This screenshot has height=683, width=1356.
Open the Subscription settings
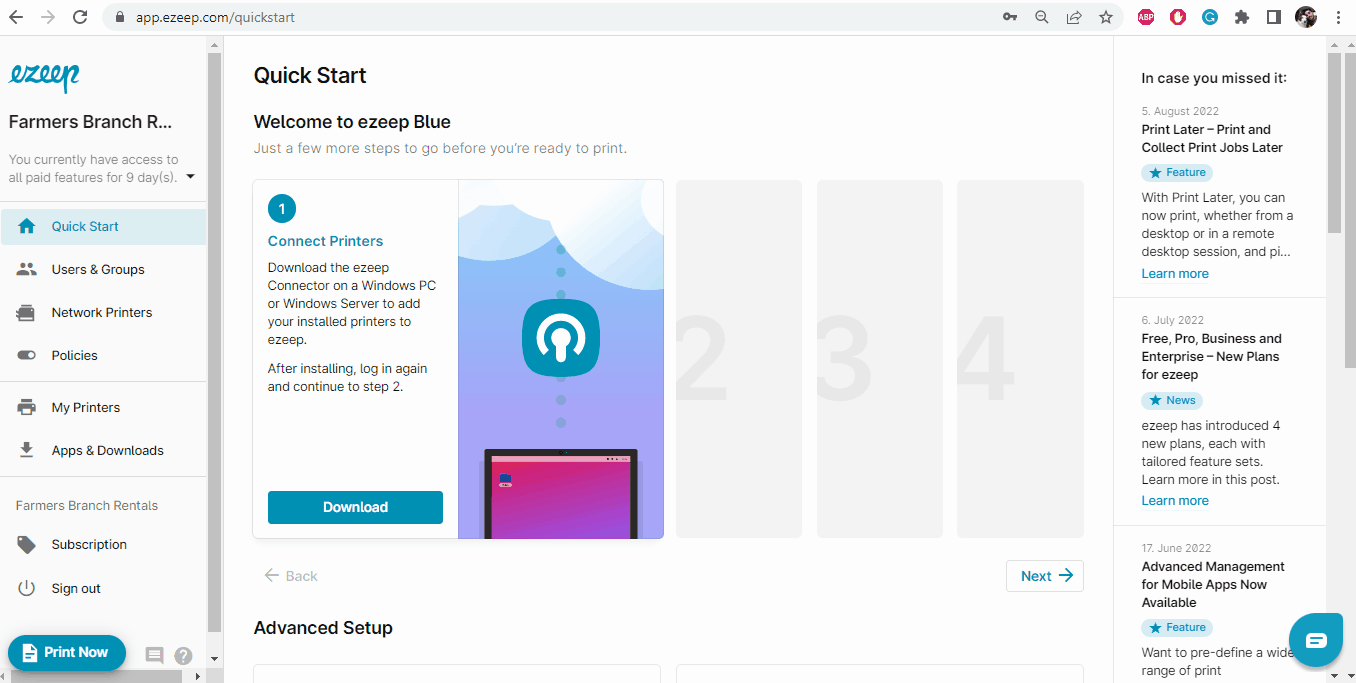[88, 544]
